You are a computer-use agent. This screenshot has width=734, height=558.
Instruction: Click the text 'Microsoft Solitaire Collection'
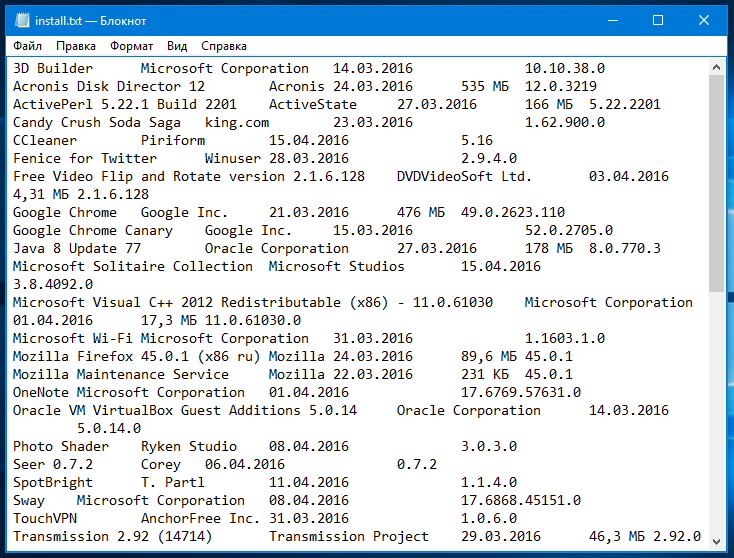132,266
